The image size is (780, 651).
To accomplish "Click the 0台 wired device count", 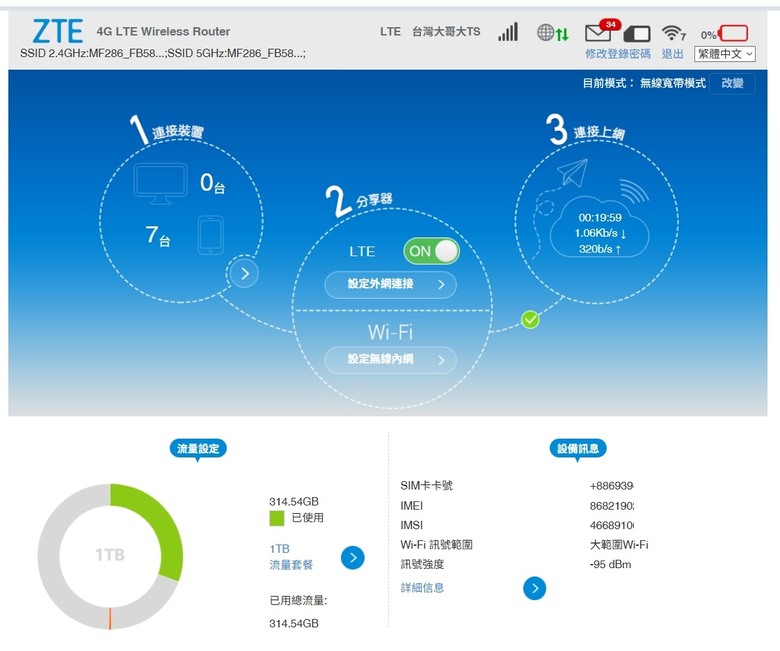I will click(213, 183).
